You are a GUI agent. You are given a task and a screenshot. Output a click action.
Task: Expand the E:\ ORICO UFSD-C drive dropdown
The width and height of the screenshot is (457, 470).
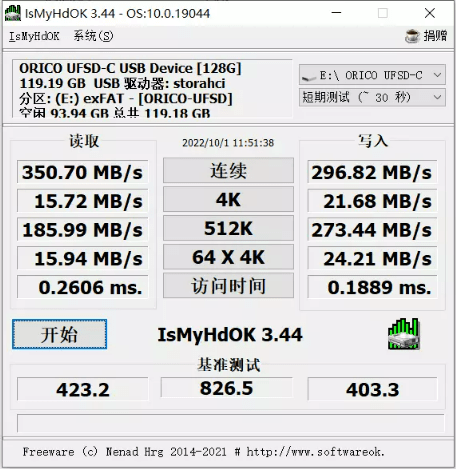[x=372, y=75]
